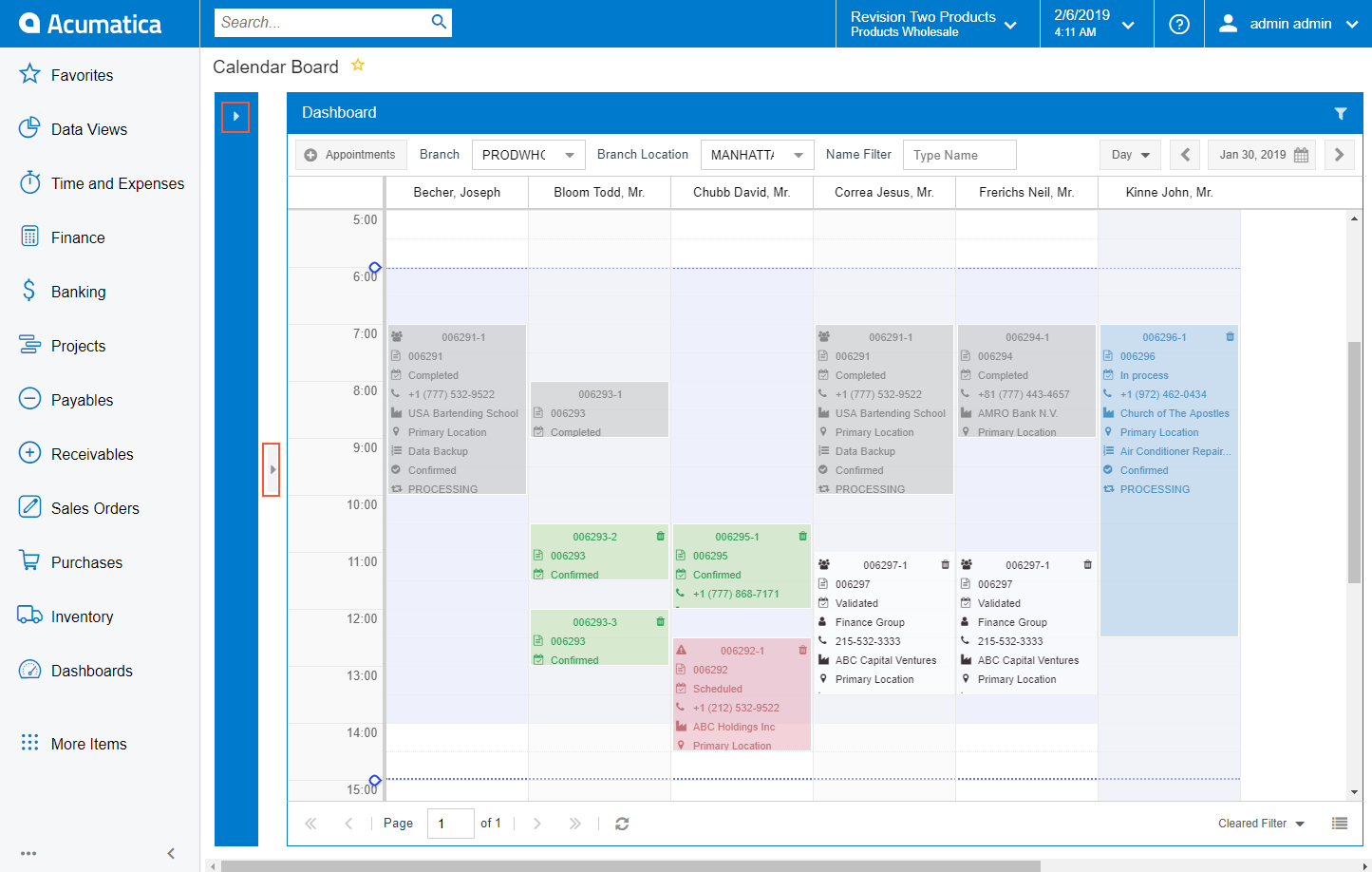Open the Help question mark icon
The image size is (1372, 872).
click(x=1178, y=24)
